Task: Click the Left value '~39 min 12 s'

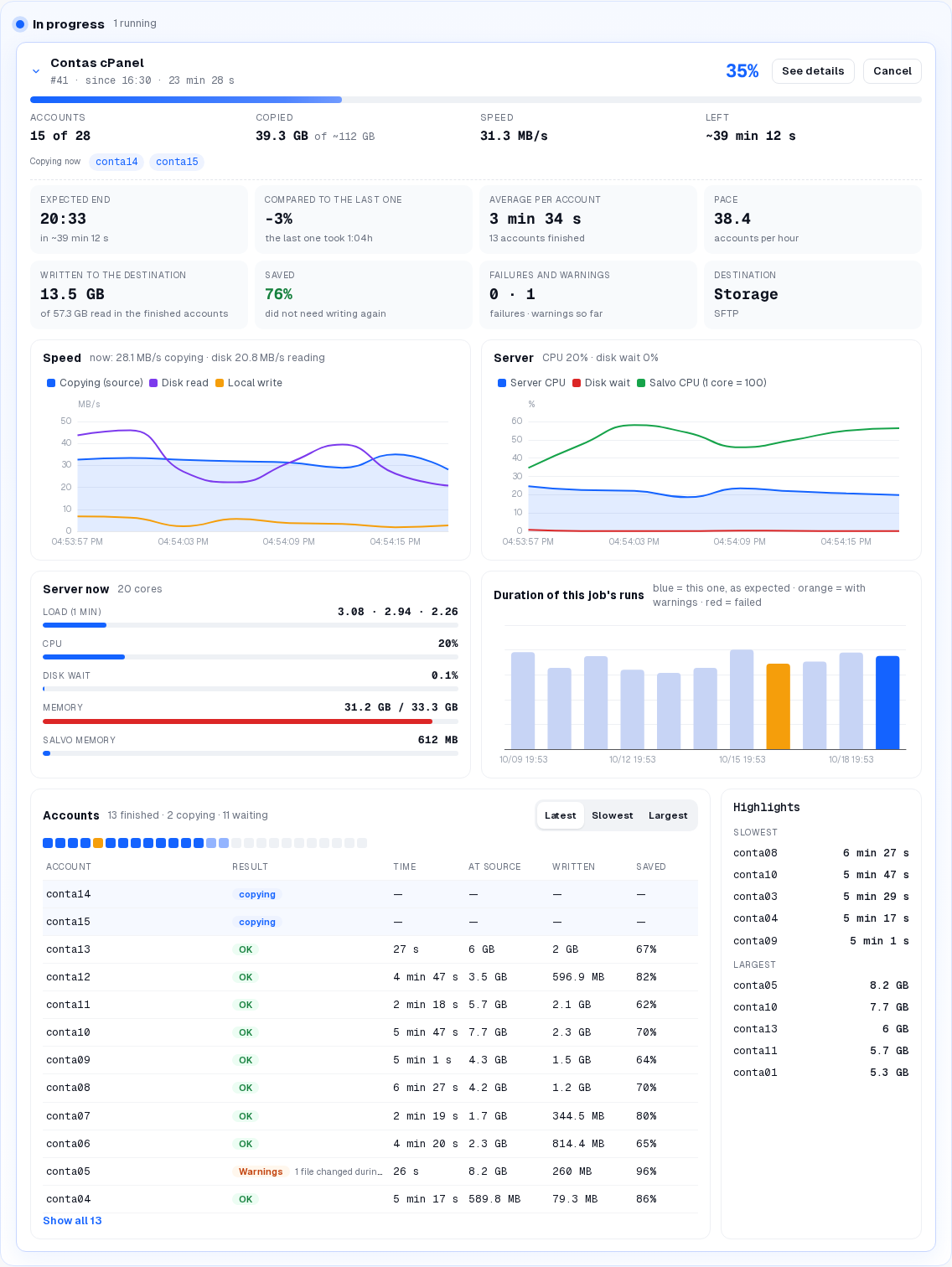Action: 751,136
